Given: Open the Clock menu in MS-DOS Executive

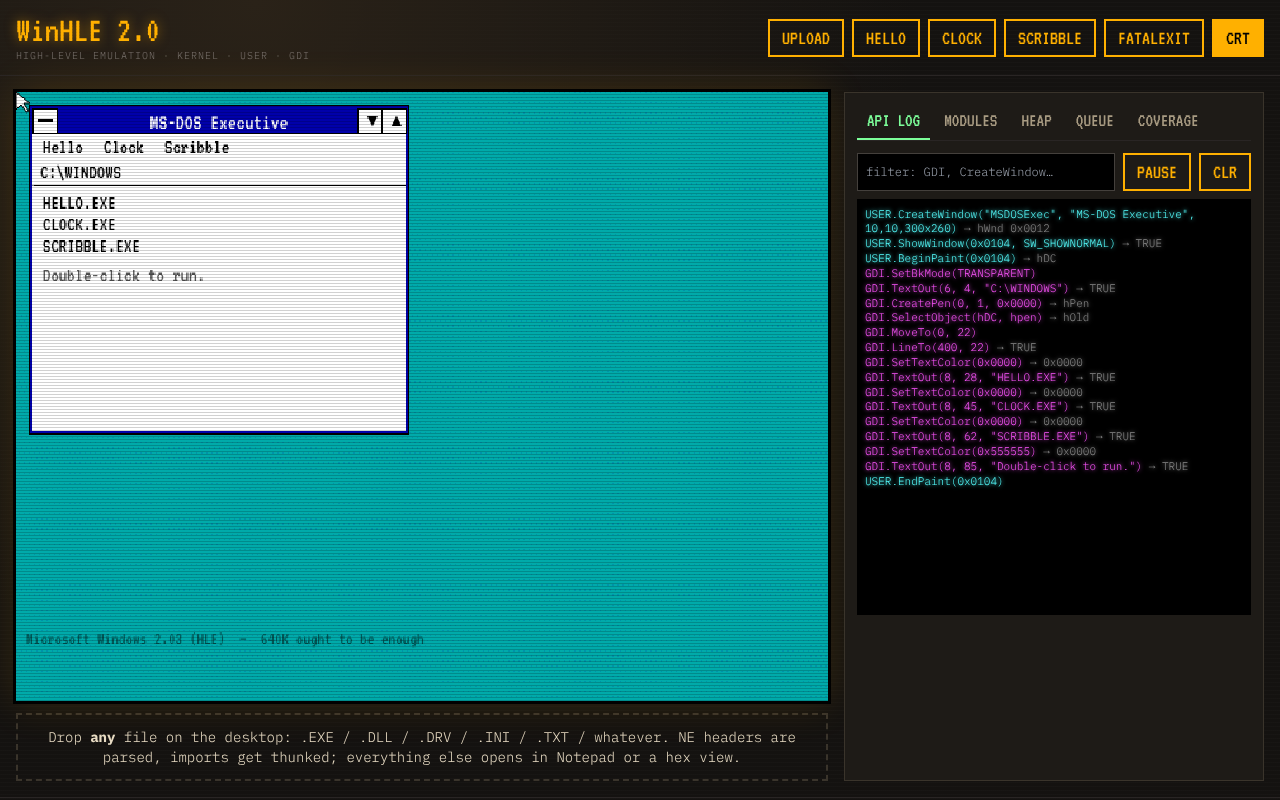Looking at the screenshot, I should coord(124,147).
